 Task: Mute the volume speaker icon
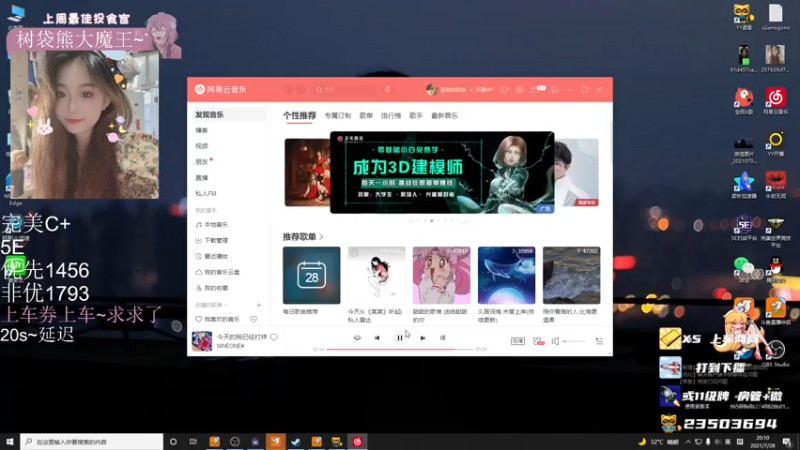555,341
